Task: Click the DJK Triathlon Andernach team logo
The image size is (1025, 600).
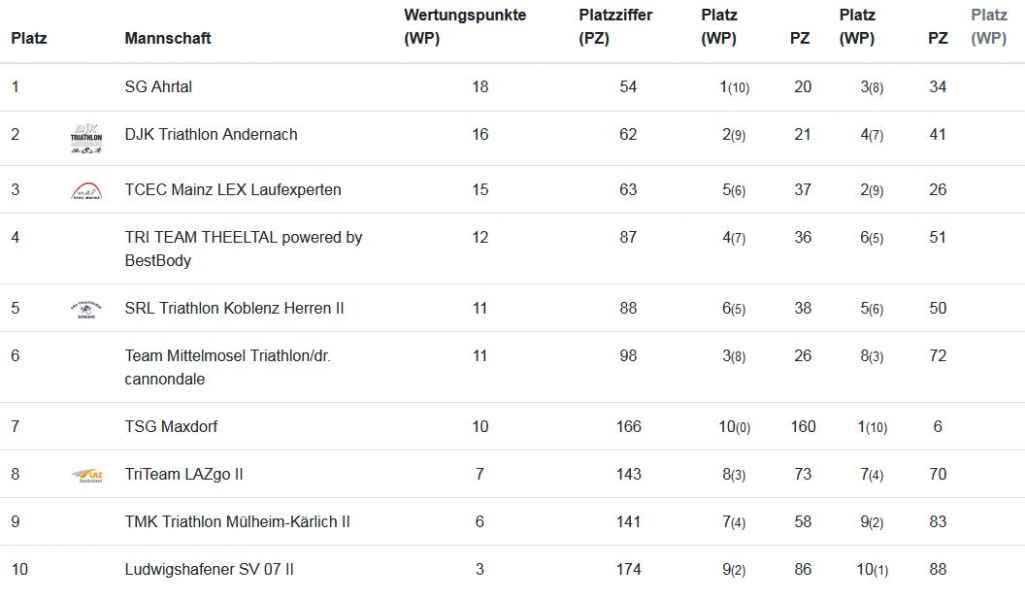Action: pyautogui.click(x=86, y=139)
